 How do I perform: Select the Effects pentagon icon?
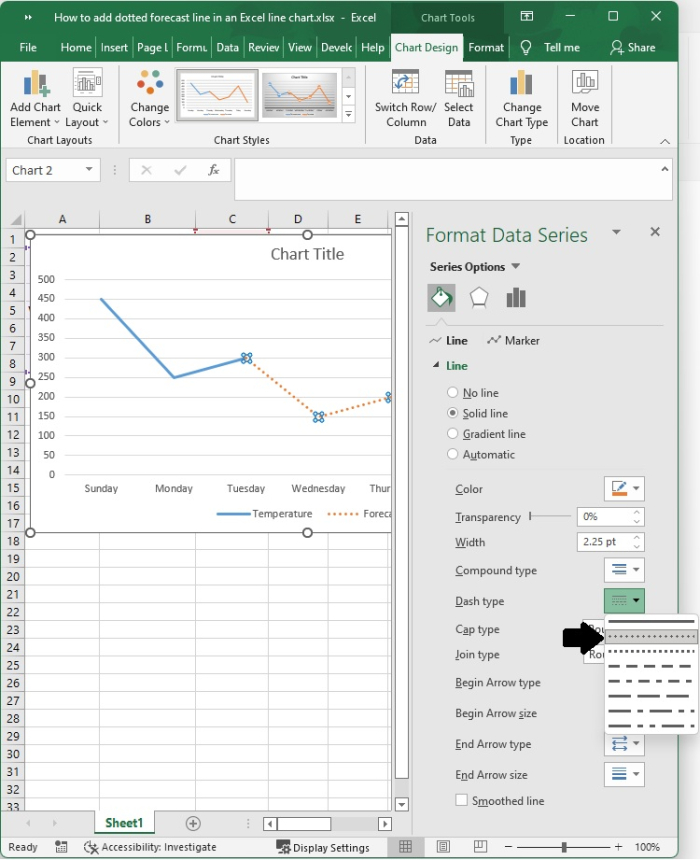(479, 298)
